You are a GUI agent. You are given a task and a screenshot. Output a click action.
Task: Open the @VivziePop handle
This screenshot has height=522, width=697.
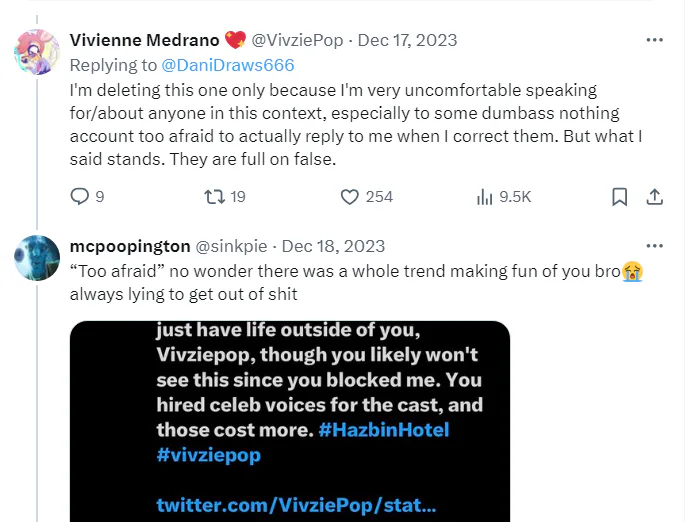click(x=295, y=40)
